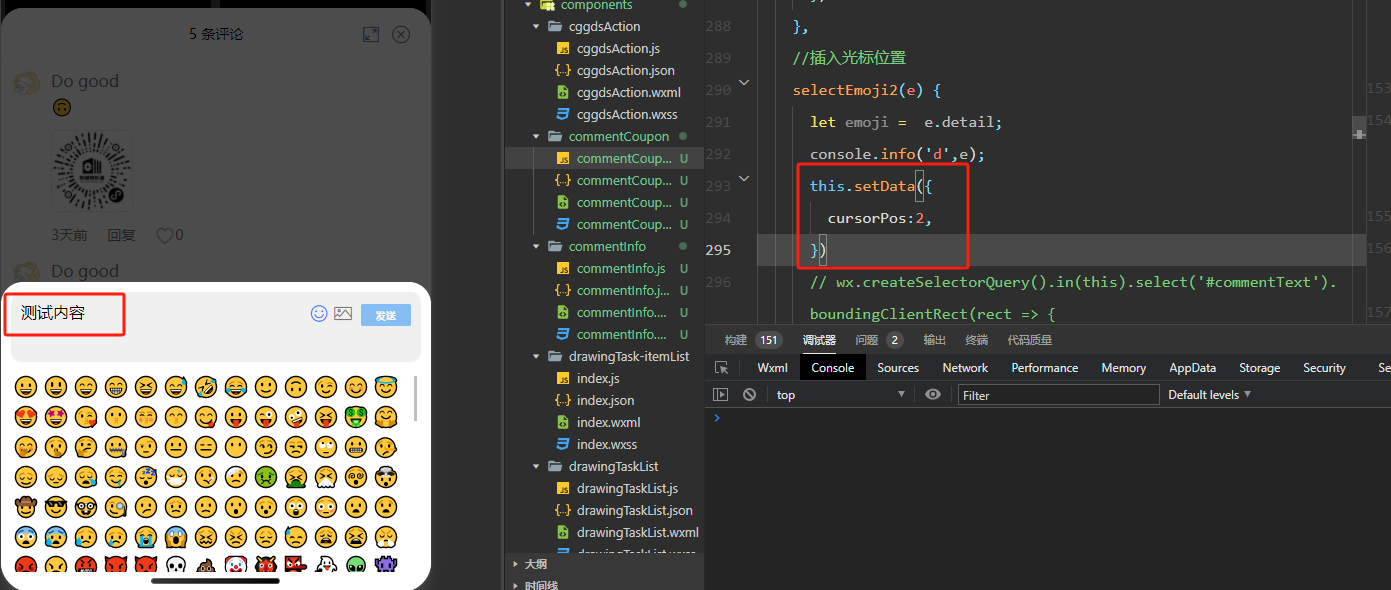This screenshot has height=590, width=1391.
Task: Click the heart like icon on first comment
Action: click(164, 236)
